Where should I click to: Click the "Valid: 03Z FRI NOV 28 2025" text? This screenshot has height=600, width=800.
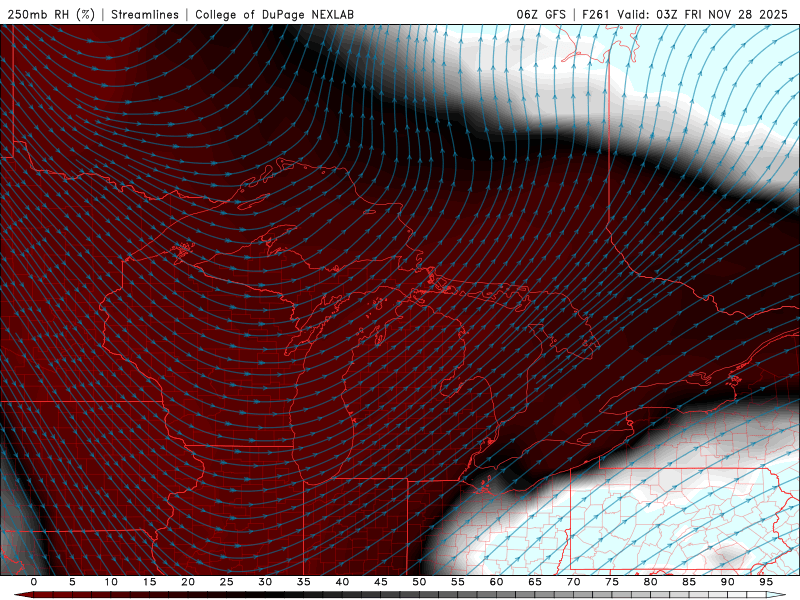tap(703, 14)
